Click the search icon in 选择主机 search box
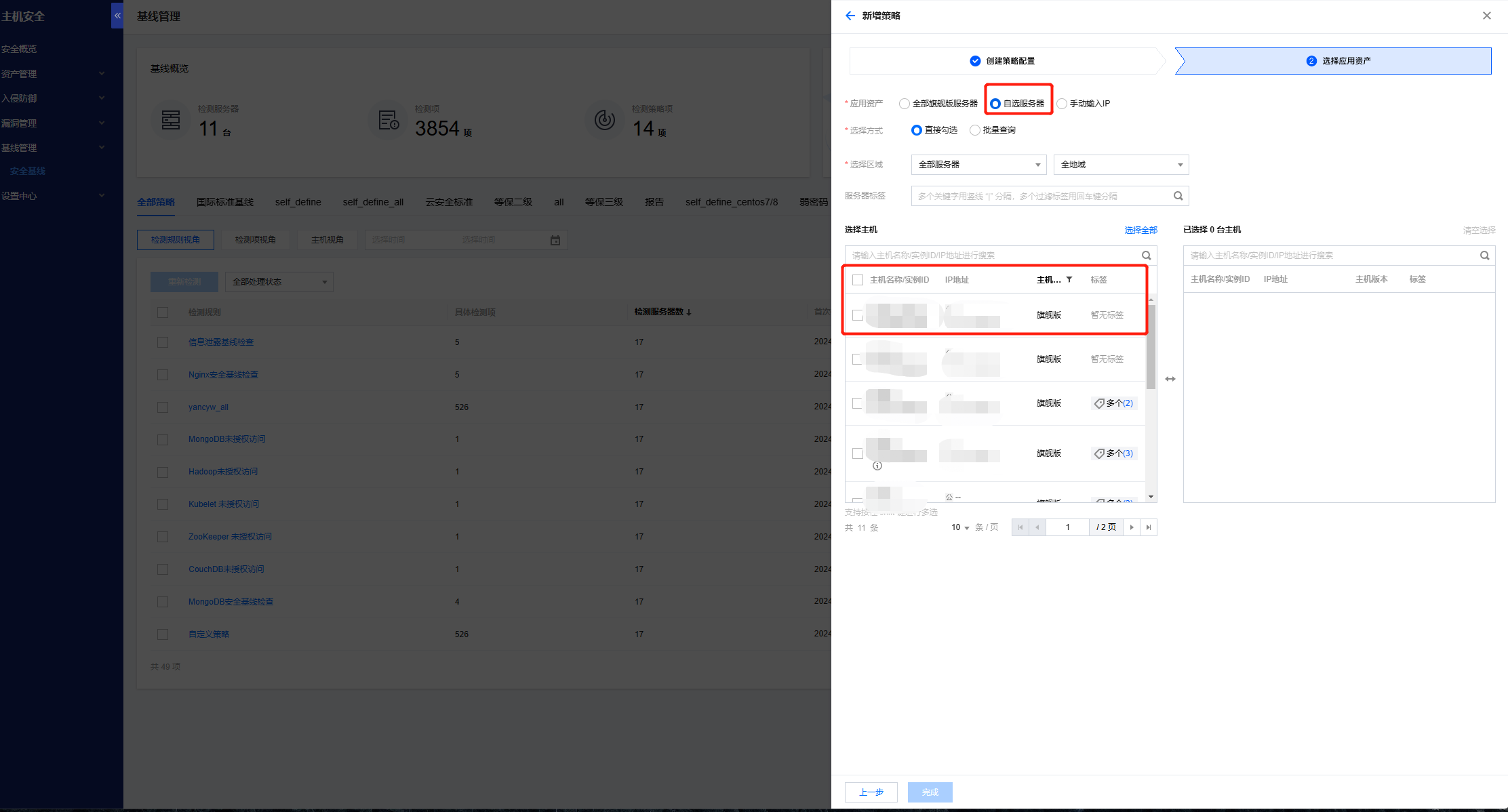The image size is (1508, 812). [x=1146, y=256]
